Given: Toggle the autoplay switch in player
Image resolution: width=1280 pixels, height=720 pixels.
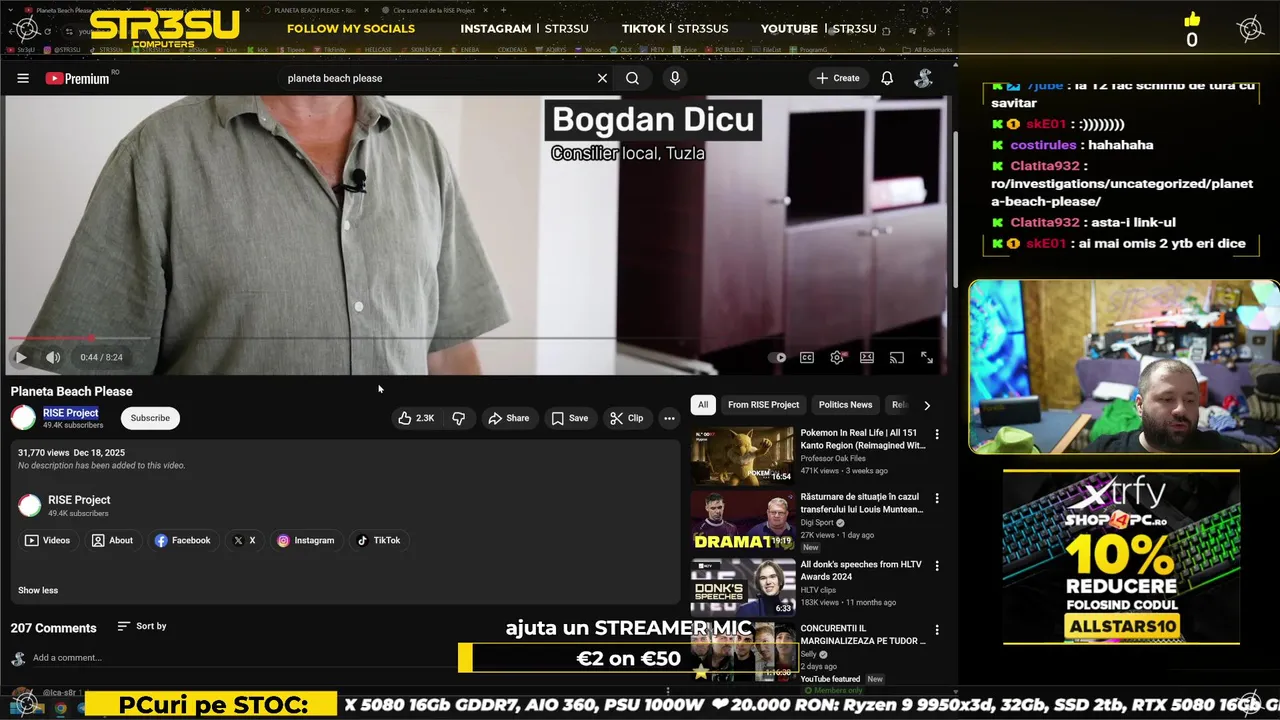Looking at the screenshot, I should [x=778, y=357].
